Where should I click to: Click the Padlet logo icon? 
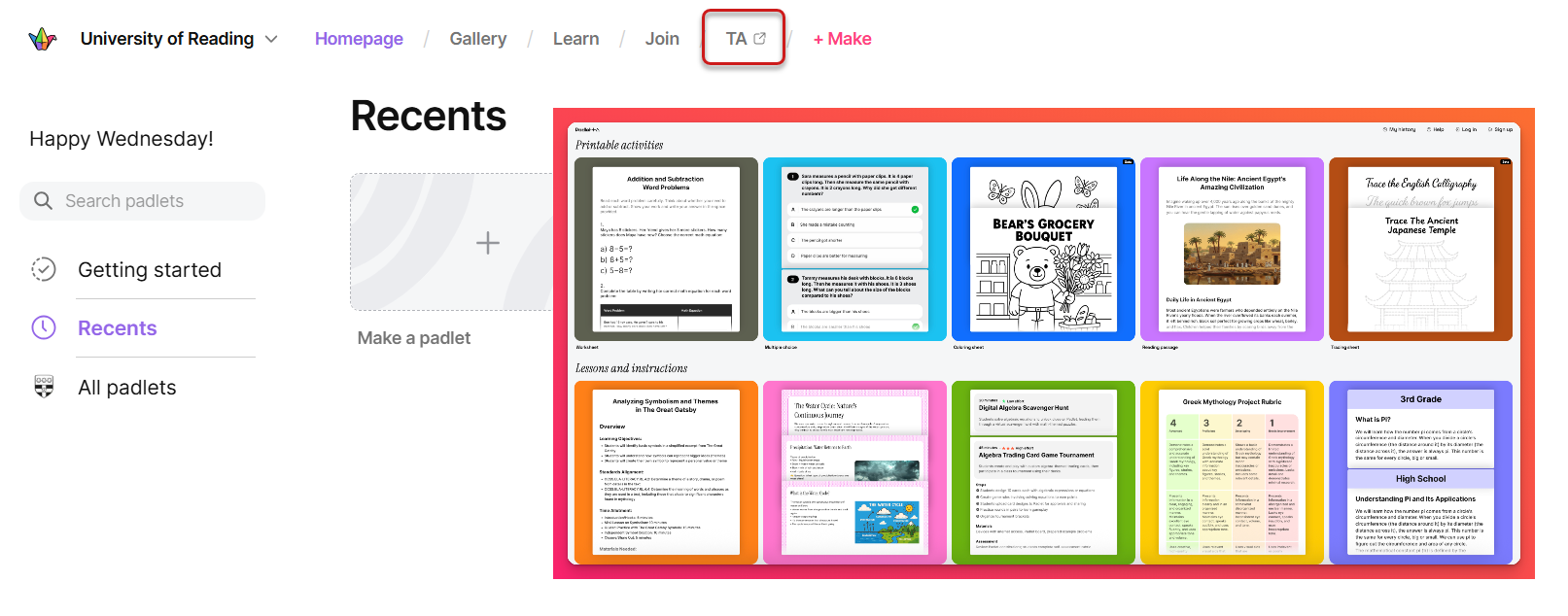(43, 39)
